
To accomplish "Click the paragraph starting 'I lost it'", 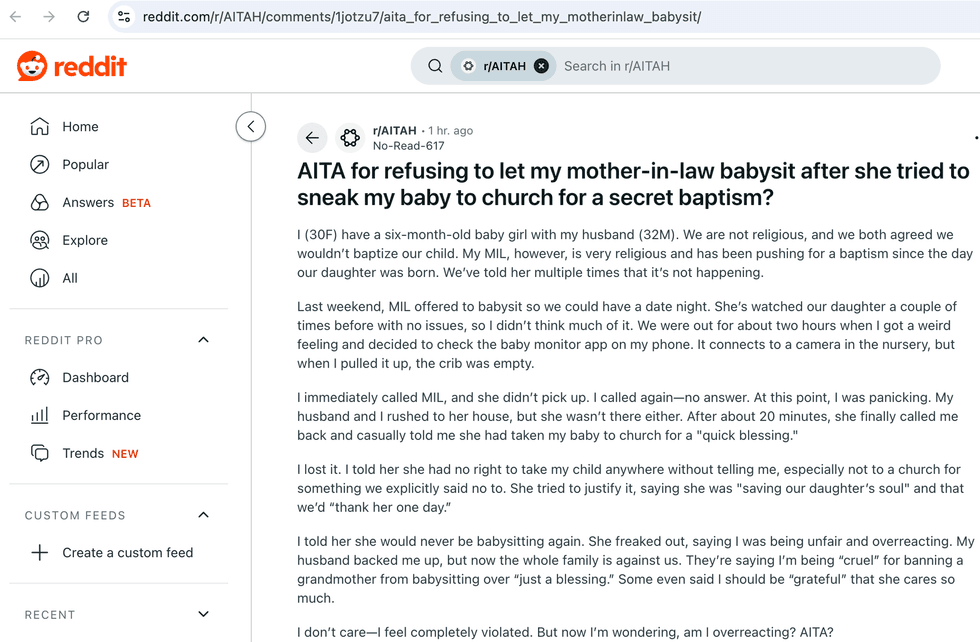I will click(x=631, y=488).
